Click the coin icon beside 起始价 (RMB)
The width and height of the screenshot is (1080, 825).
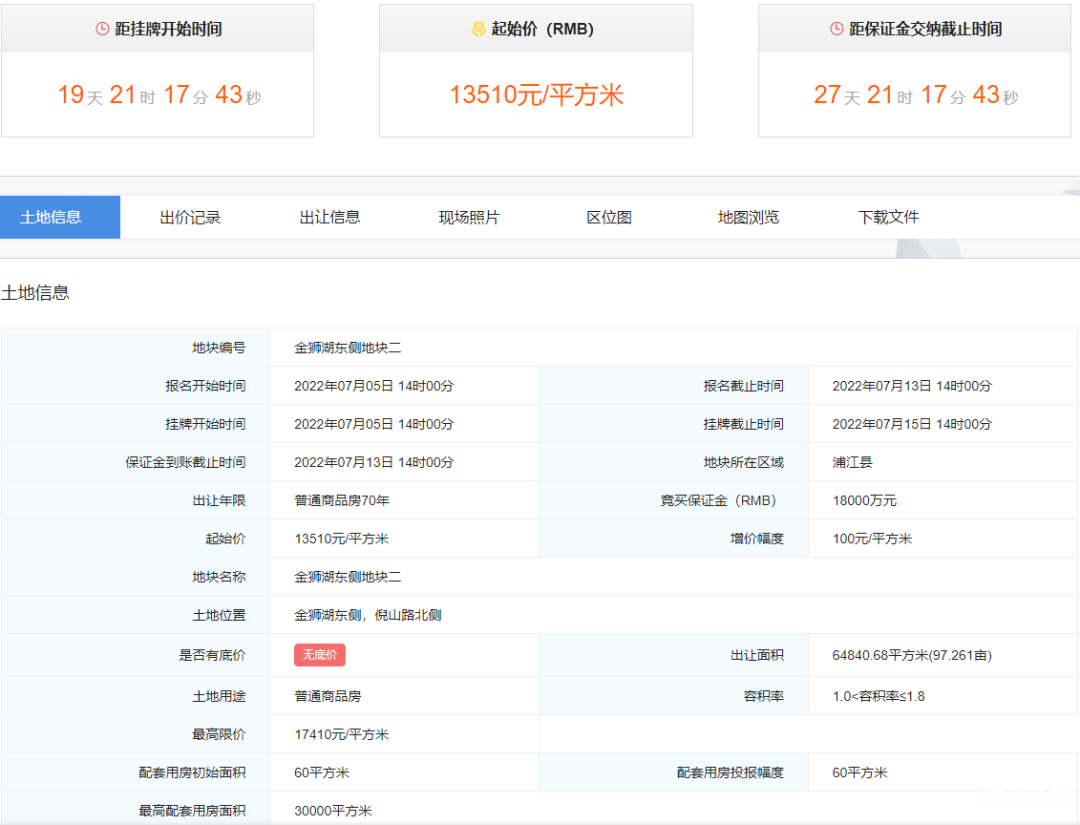click(478, 29)
